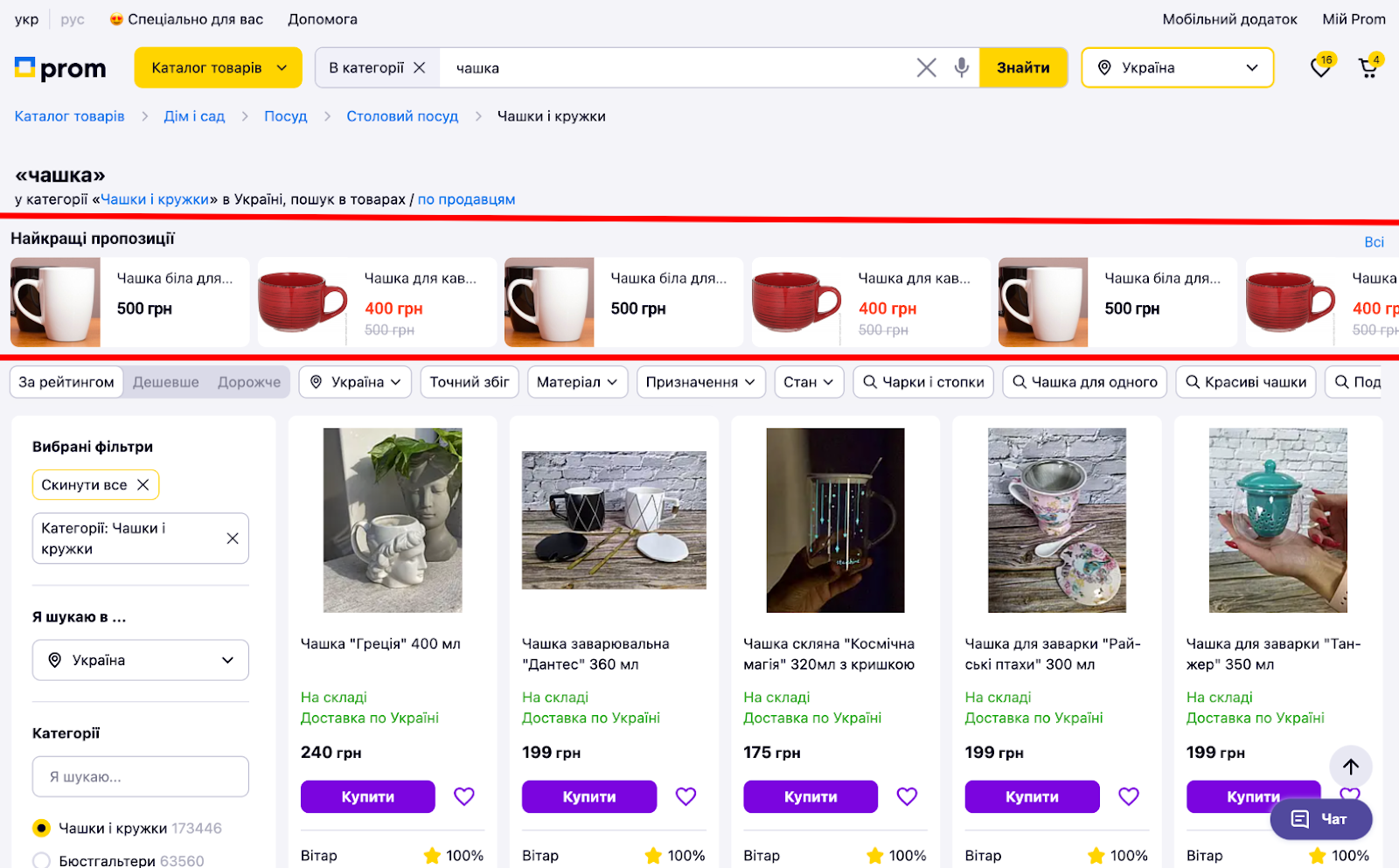
Task: Remove the 'В категорії' search tag
Action: (x=420, y=67)
